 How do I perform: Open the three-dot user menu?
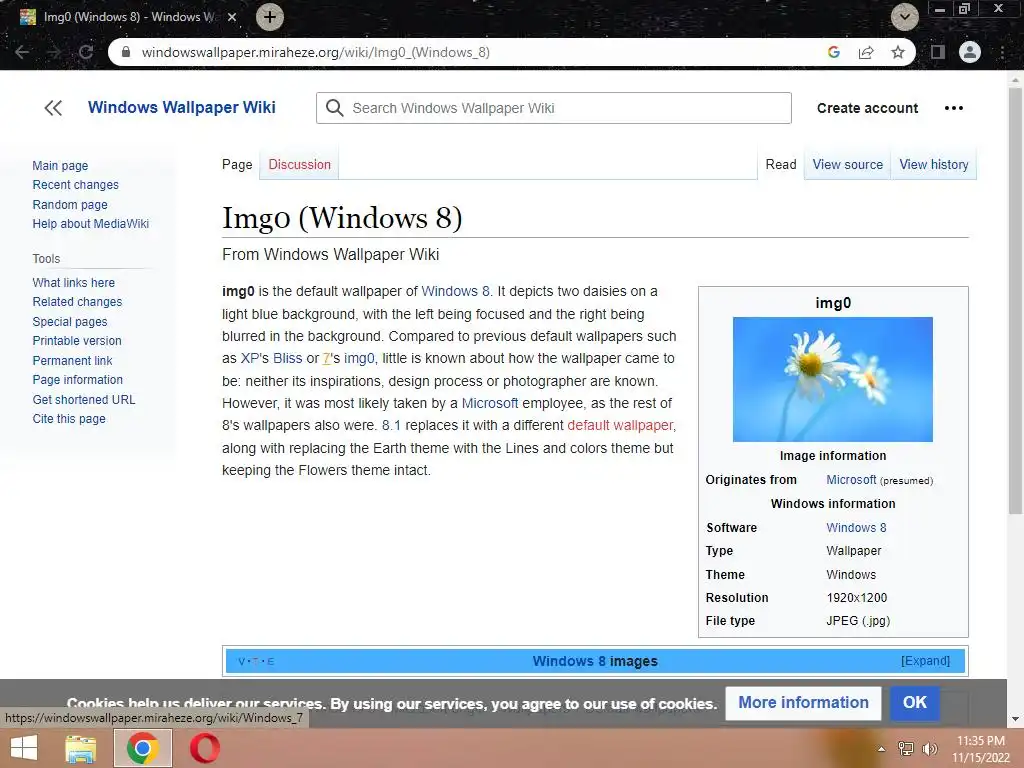[x=953, y=108]
